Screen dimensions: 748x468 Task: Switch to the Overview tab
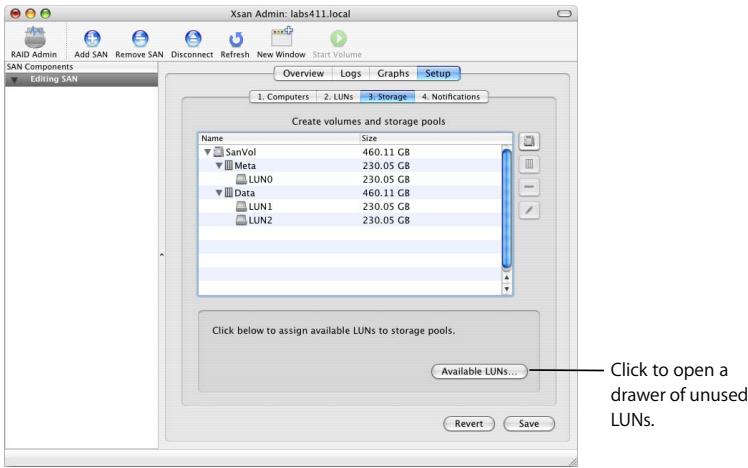pos(303,73)
